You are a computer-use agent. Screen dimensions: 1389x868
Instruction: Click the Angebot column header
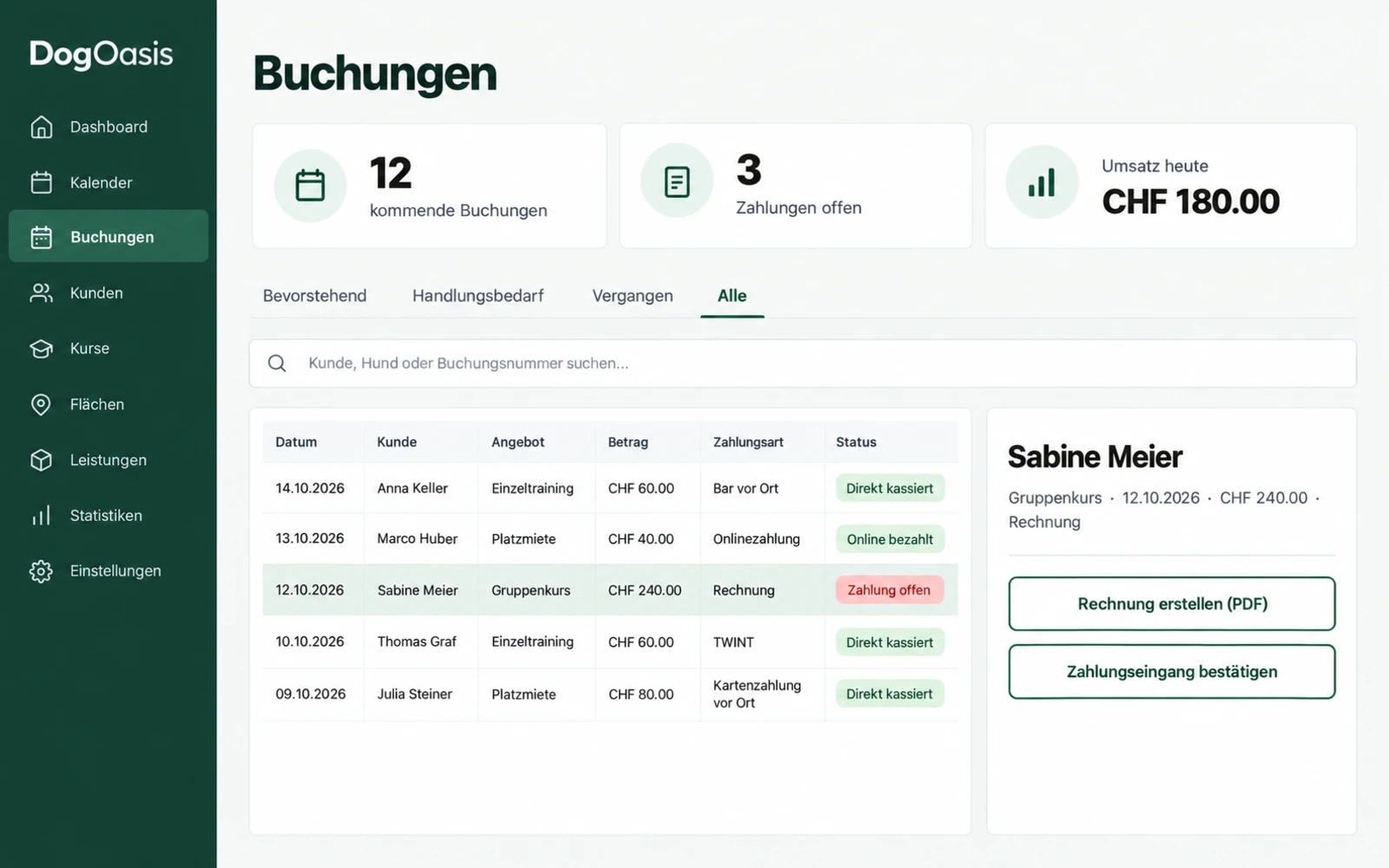[x=518, y=442]
